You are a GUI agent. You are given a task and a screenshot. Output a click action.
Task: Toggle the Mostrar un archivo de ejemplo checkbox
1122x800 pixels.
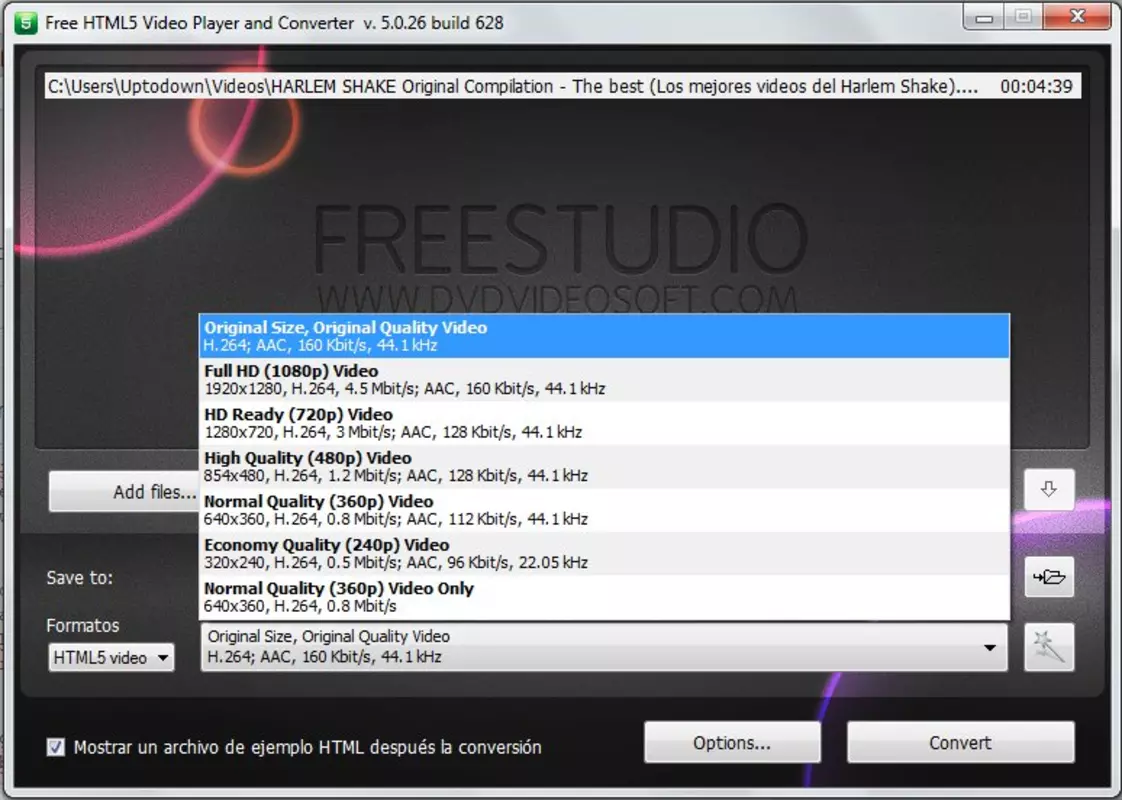pos(56,747)
